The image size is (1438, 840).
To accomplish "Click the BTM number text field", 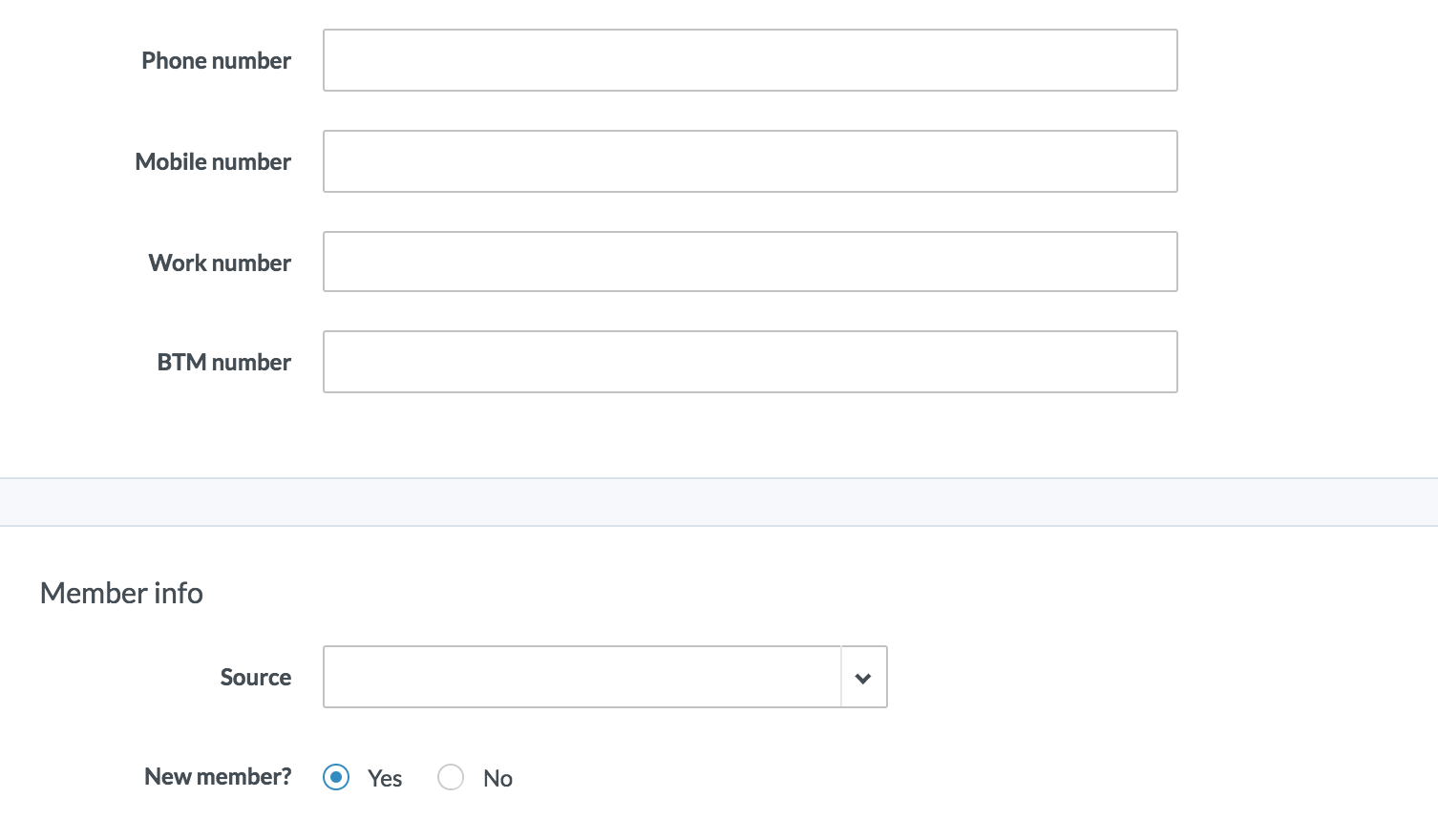I will pyautogui.click(x=750, y=362).
